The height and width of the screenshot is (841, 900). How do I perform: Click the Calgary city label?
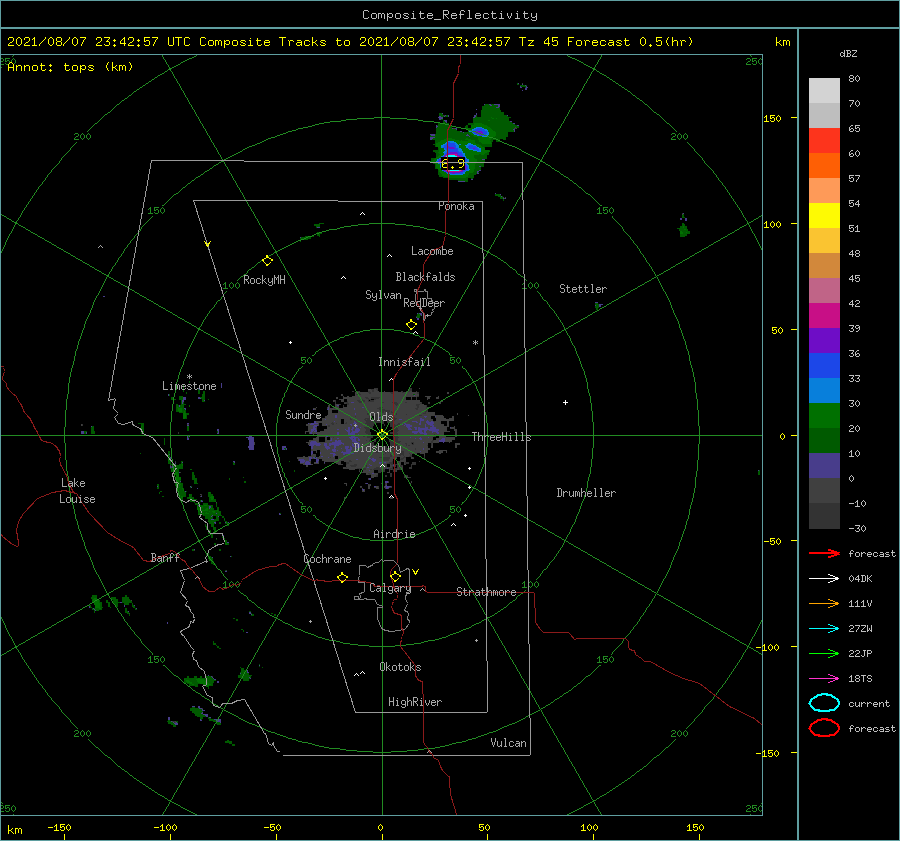pyautogui.click(x=390, y=588)
